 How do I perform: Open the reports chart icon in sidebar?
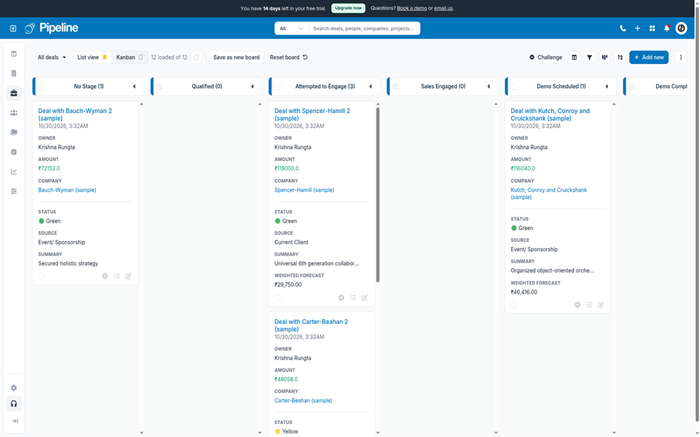click(x=14, y=172)
